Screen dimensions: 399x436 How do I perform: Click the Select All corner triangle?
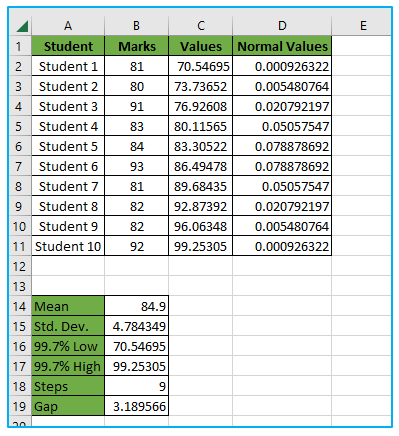coord(21,26)
